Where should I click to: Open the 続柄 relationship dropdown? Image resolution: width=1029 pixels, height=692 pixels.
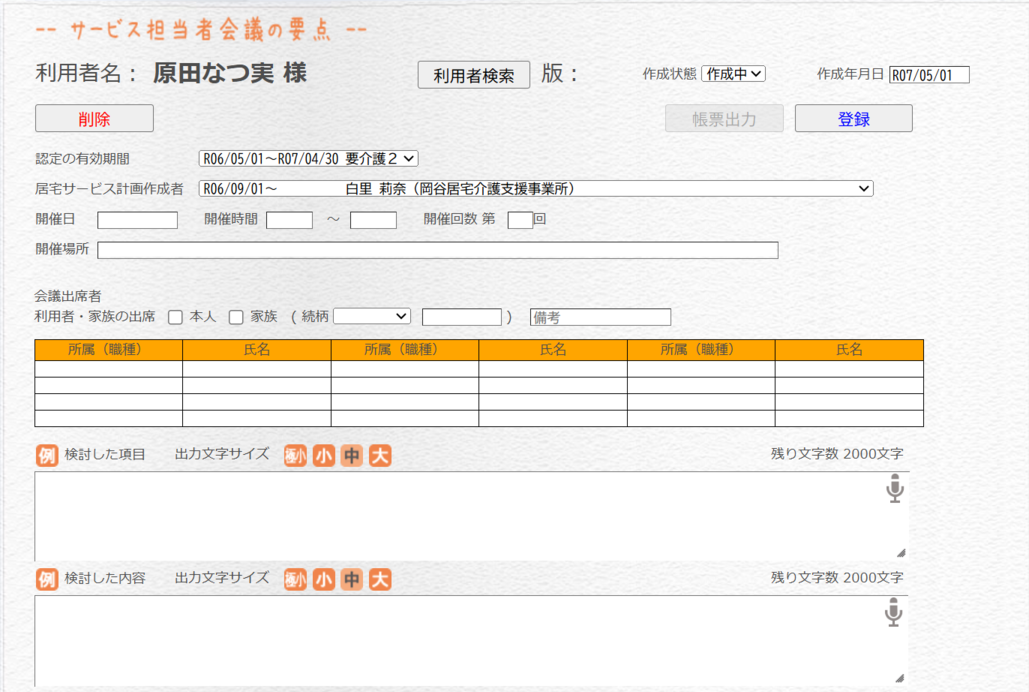point(371,316)
